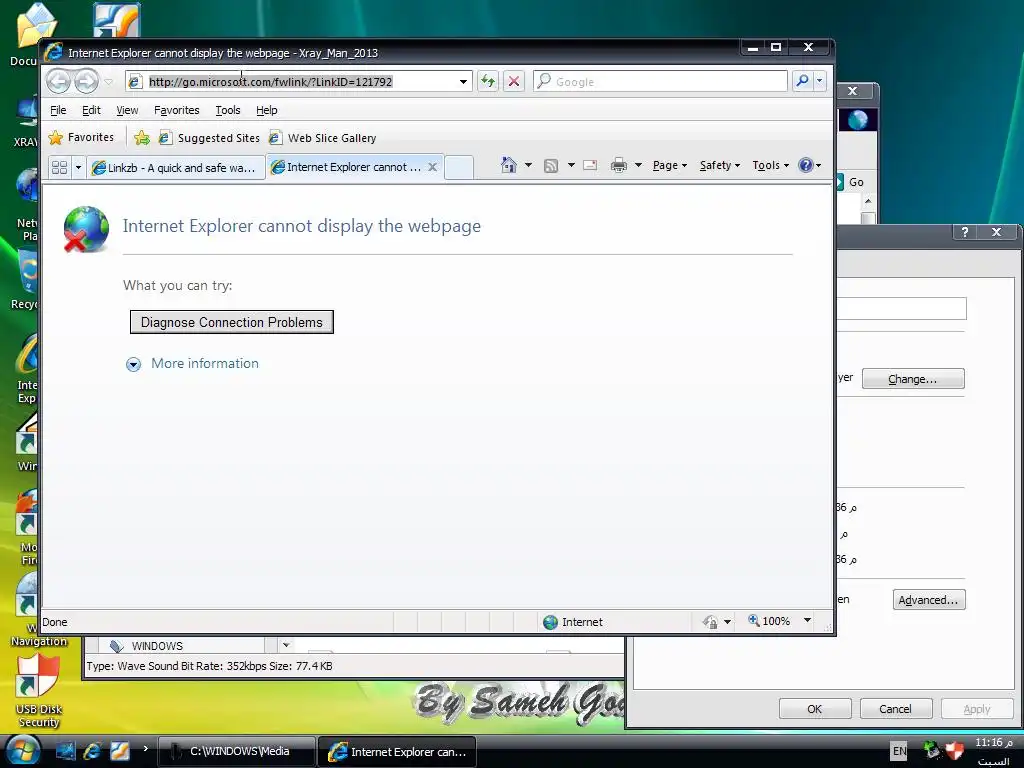
Task: Open recent pages dropdown next to Forward
Action: [109, 82]
